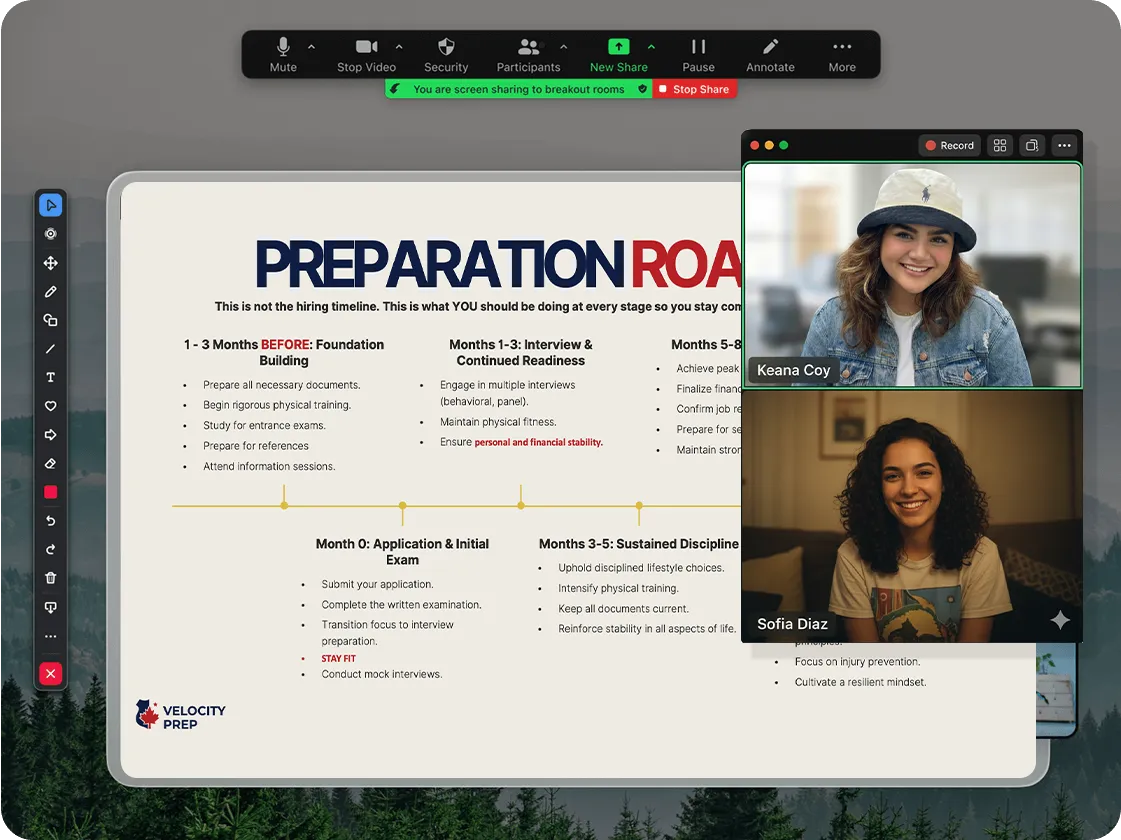Select Sofia Diaz's video tile
Viewport: 1121px width, 840px height.
912,517
